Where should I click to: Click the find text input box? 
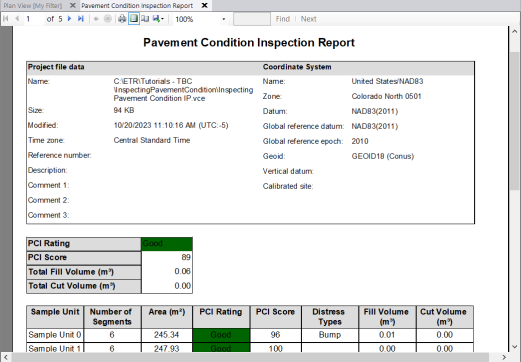[x=252, y=19]
